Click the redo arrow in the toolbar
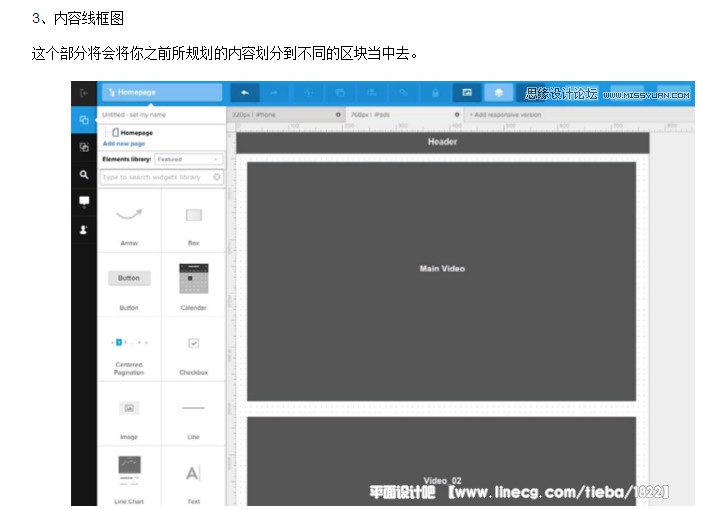Screen dimensions: 703x509 (274, 93)
